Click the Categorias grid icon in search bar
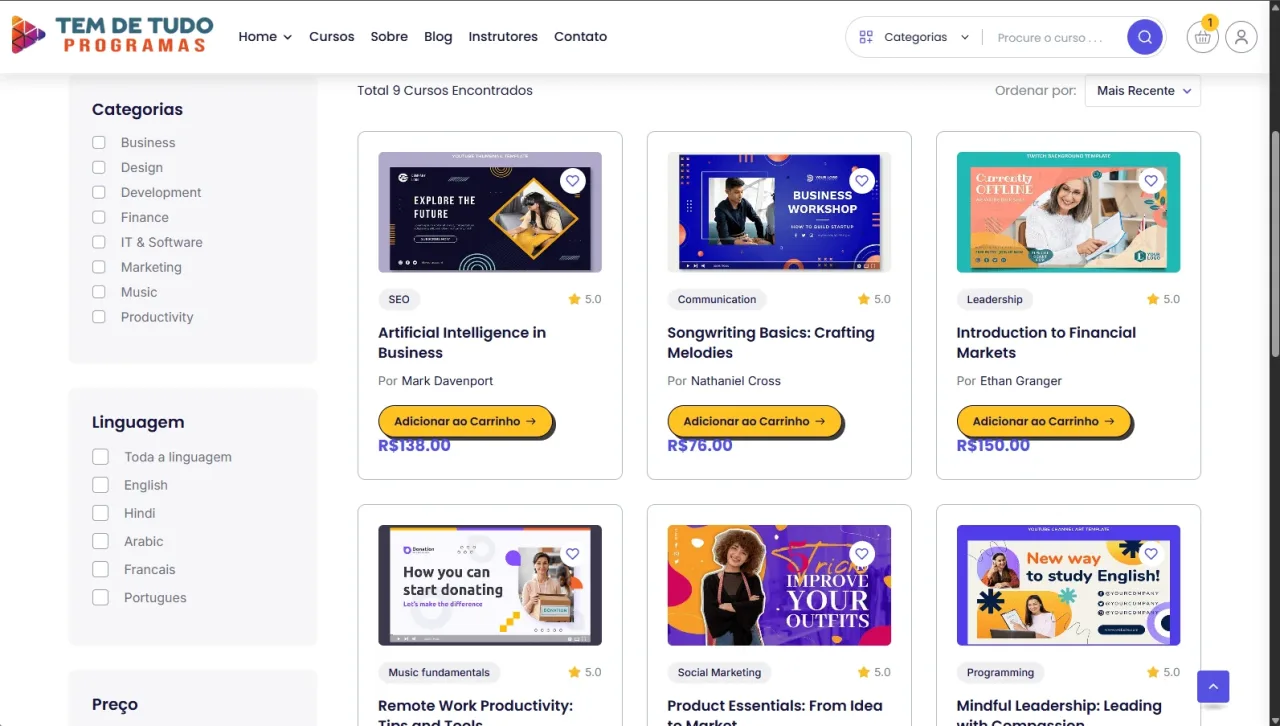 866,37
